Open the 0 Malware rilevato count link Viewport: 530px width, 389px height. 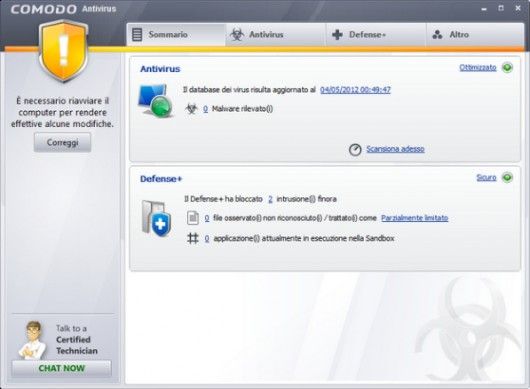coord(205,109)
